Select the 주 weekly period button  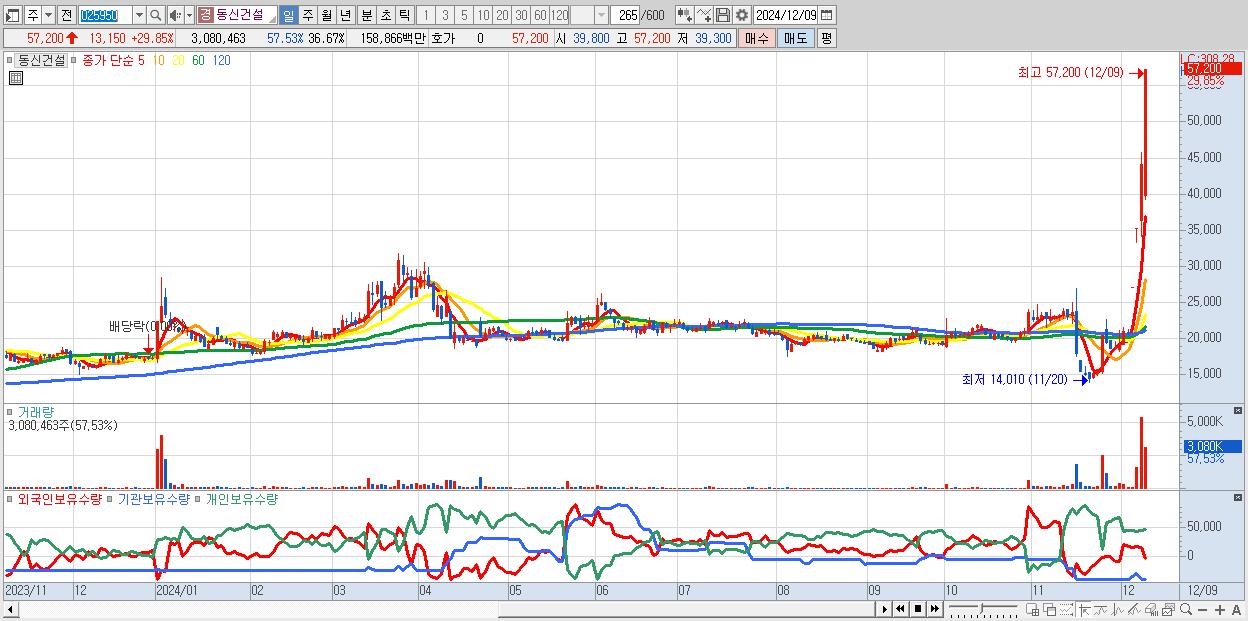(307, 15)
